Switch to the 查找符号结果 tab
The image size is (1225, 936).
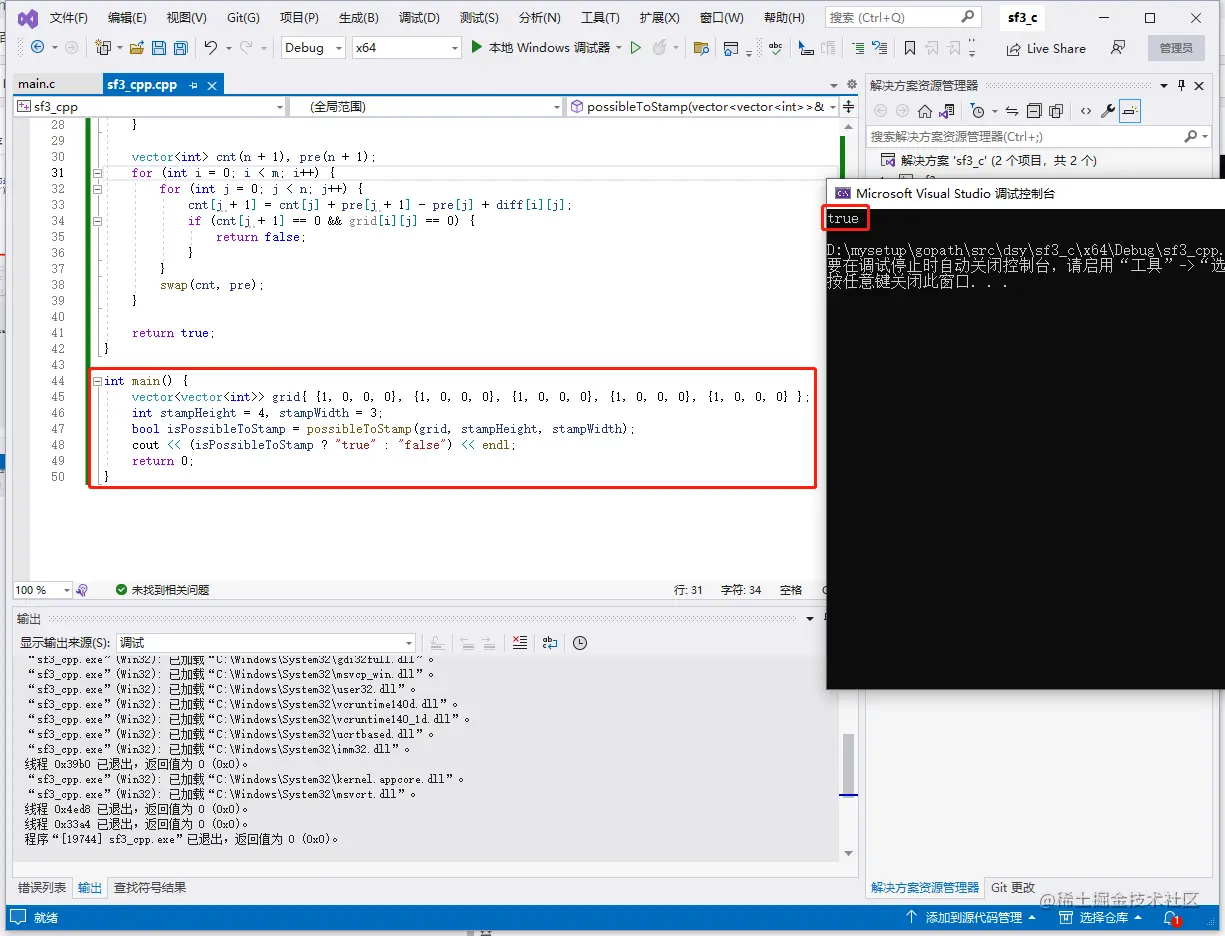pyautogui.click(x=150, y=887)
